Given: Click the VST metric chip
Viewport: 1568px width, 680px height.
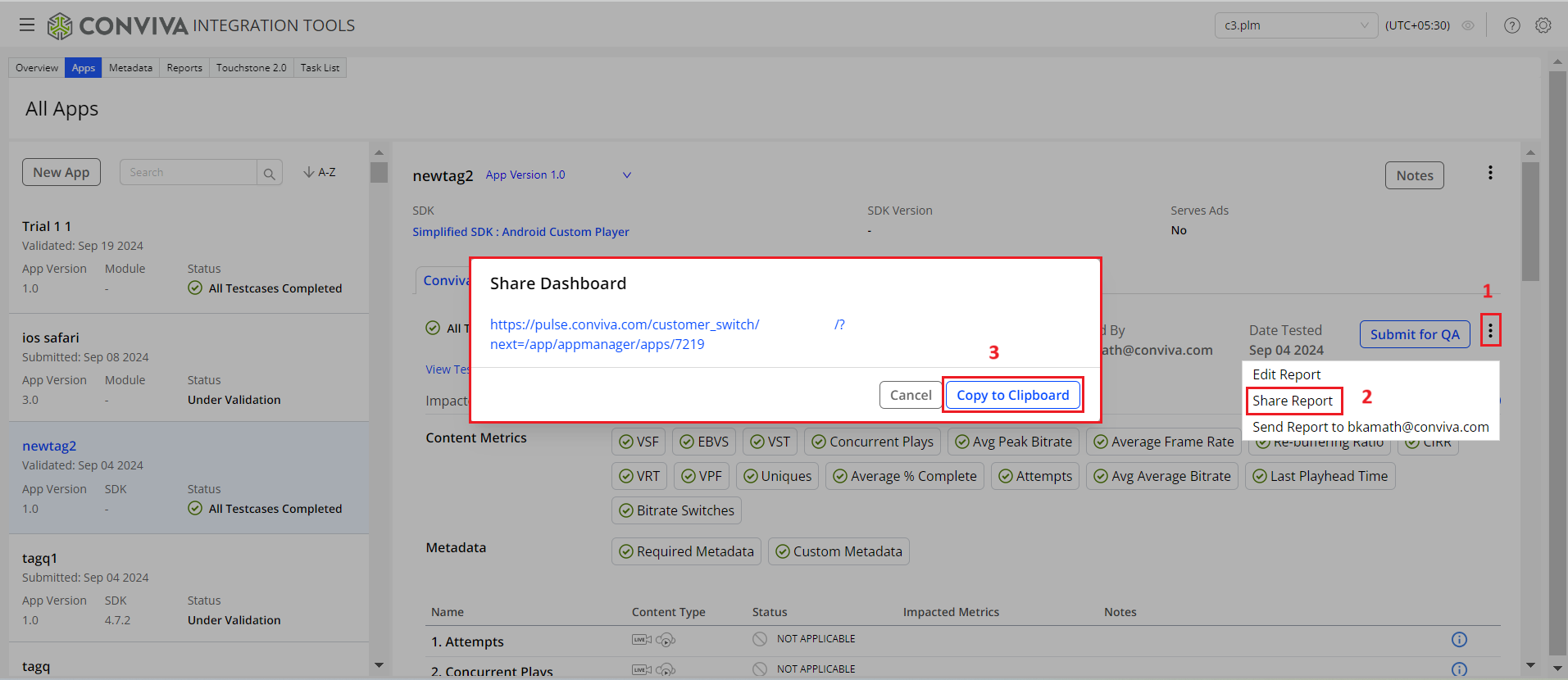Looking at the screenshot, I should click(x=770, y=442).
